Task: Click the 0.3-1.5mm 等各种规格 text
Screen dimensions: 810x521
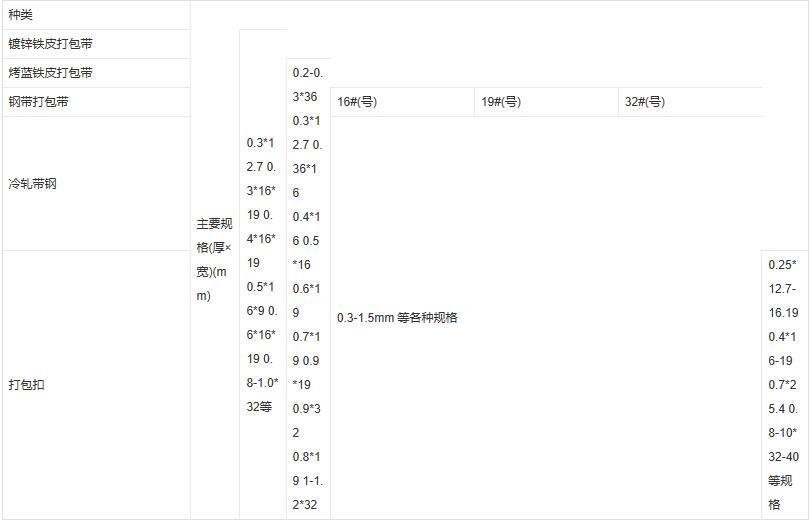Action: [x=397, y=318]
